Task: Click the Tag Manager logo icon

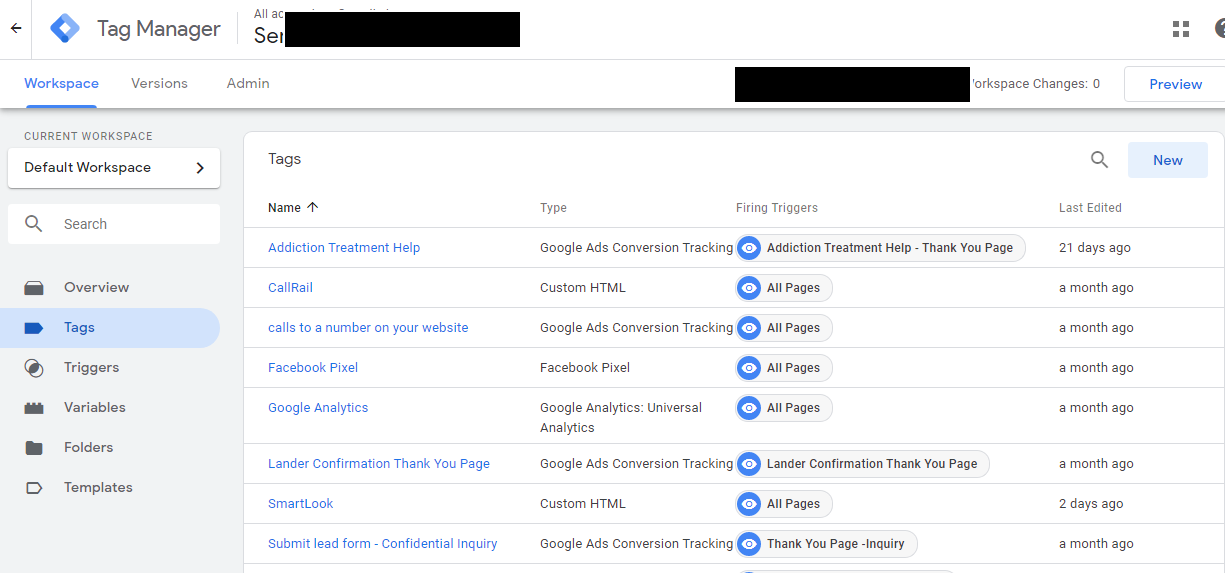Action: coord(65,29)
